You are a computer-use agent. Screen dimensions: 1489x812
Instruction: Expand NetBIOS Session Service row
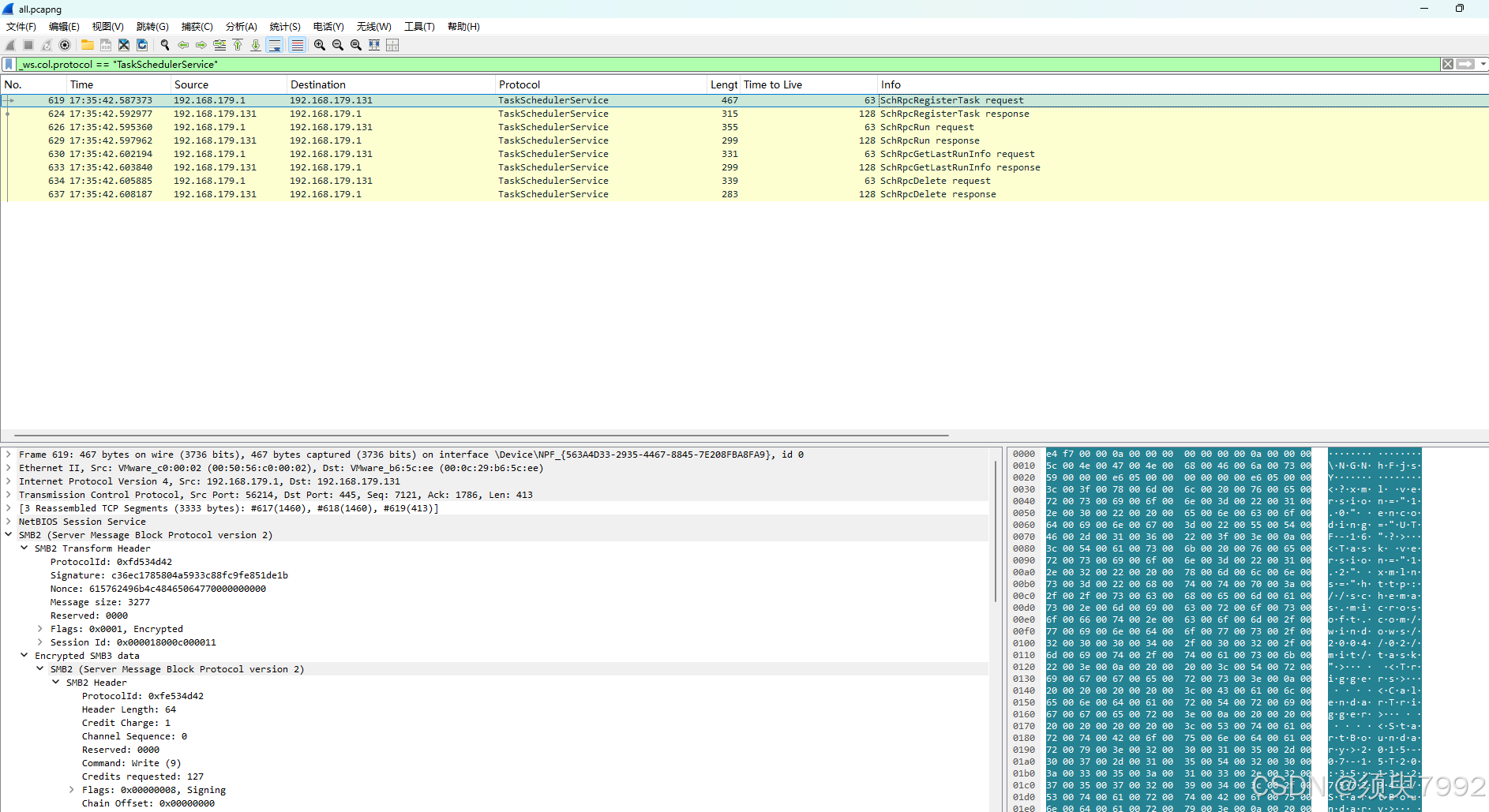click(x=9, y=522)
